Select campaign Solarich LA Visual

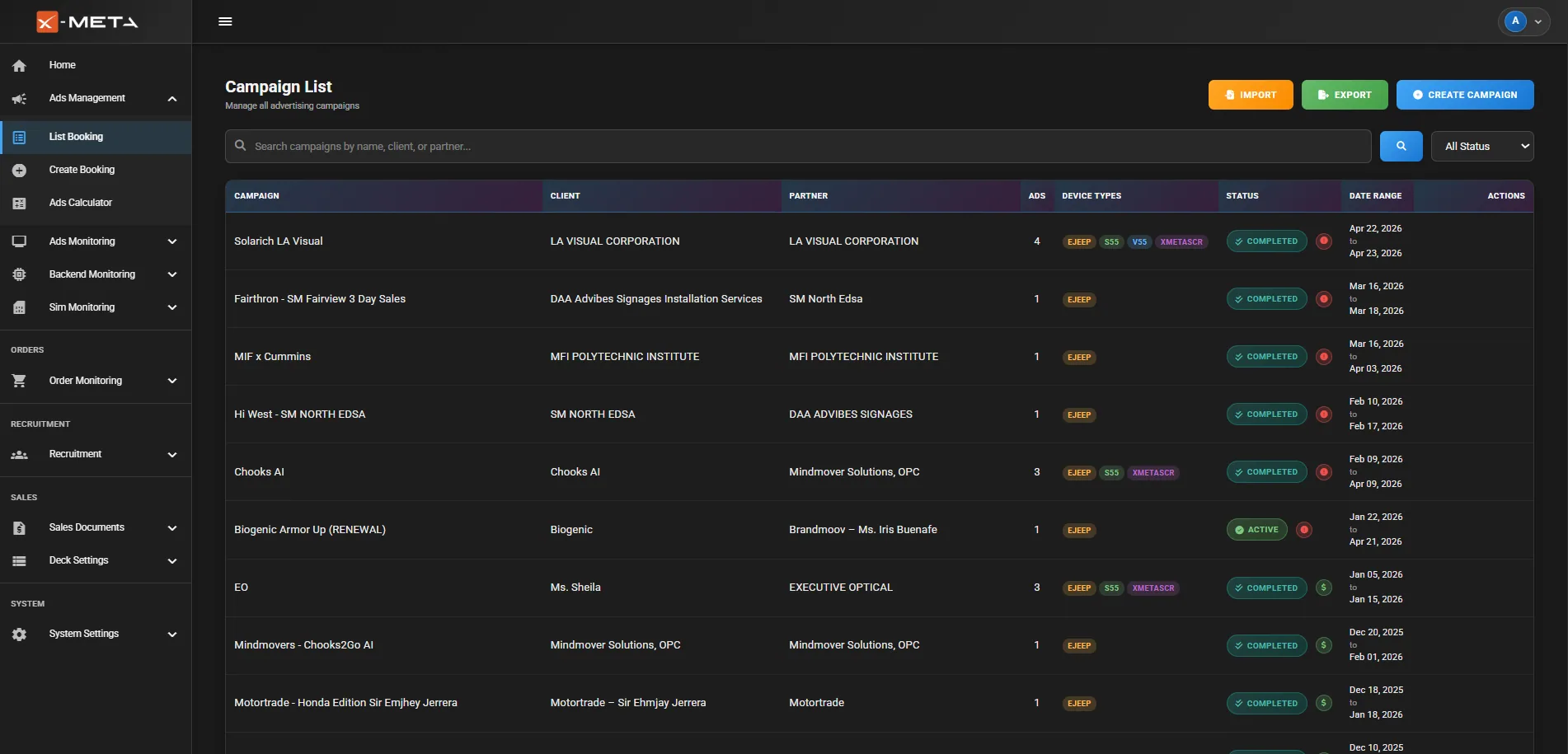click(x=279, y=241)
